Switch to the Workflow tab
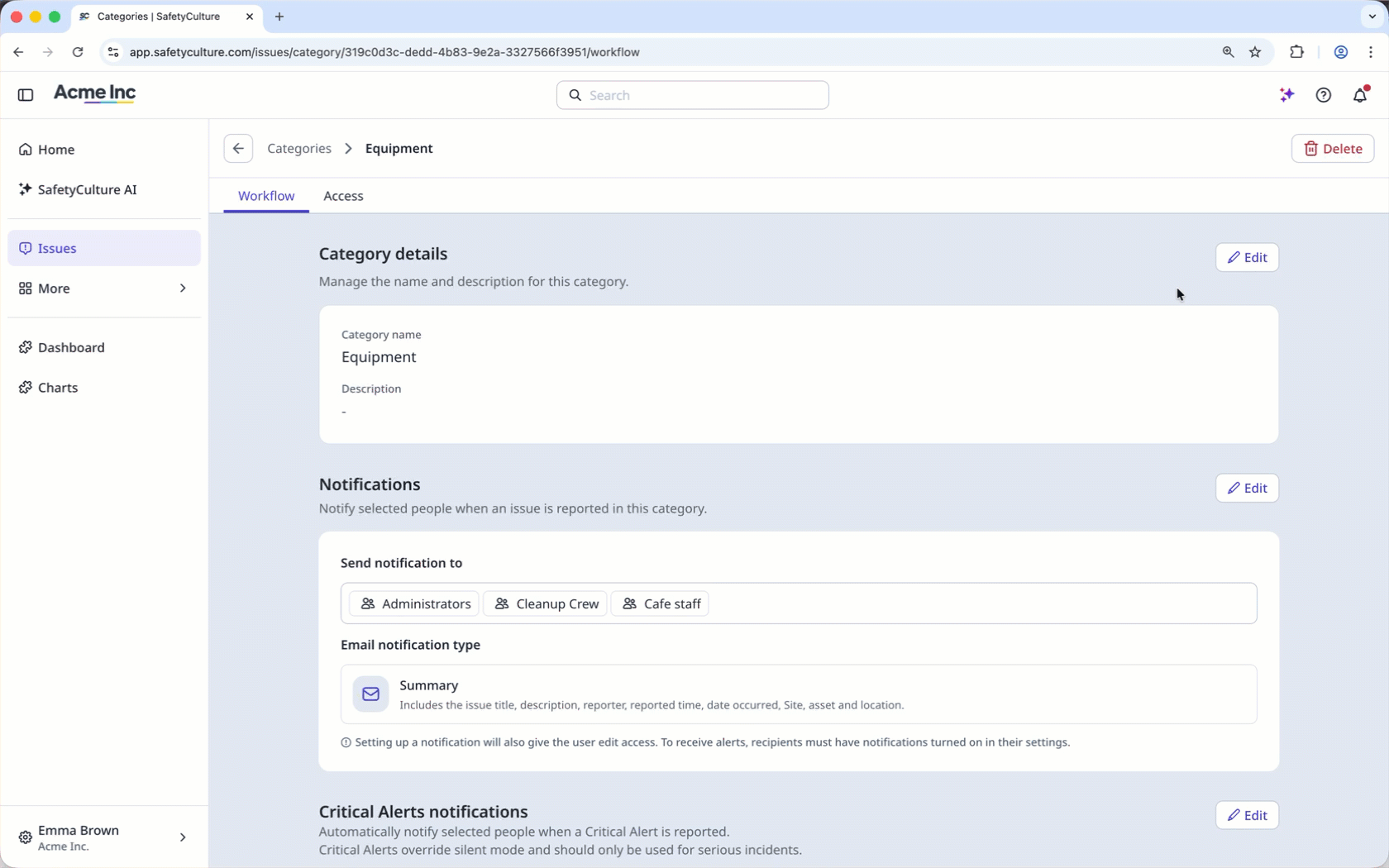Screen dimensions: 1389x868 click(x=266, y=196)
